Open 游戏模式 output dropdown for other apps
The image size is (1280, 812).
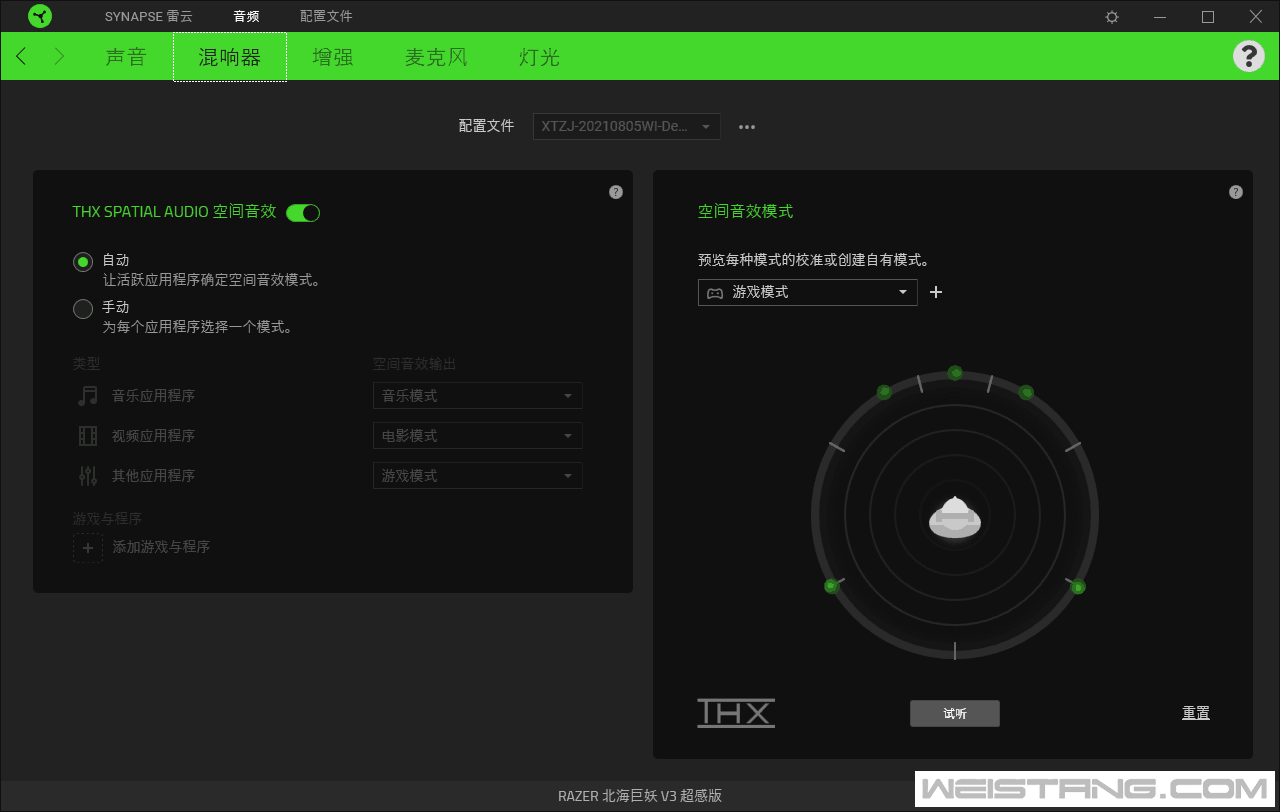pyautogui.click(x=478, y=476)
